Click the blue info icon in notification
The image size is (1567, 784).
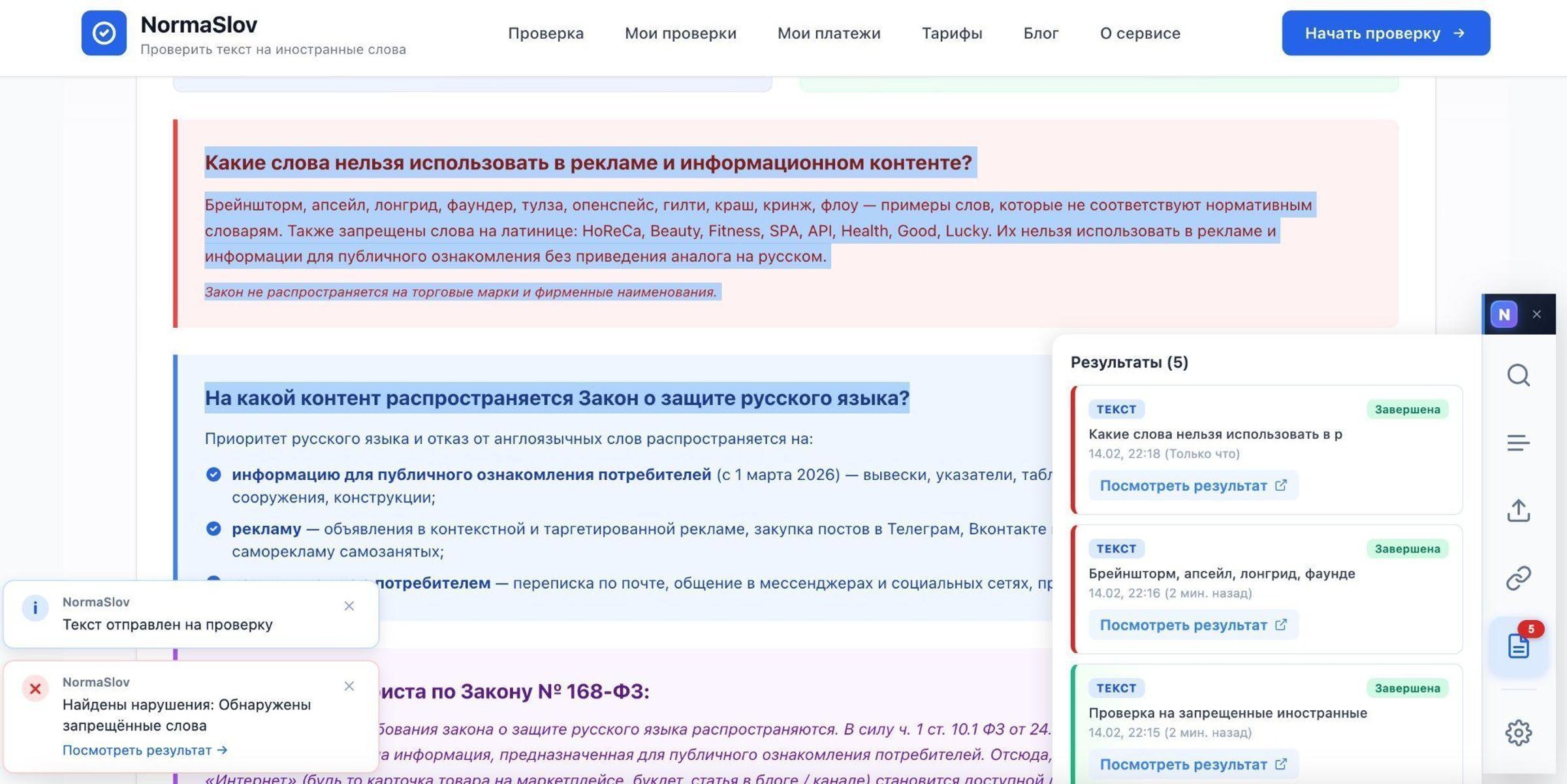[35, 608]
